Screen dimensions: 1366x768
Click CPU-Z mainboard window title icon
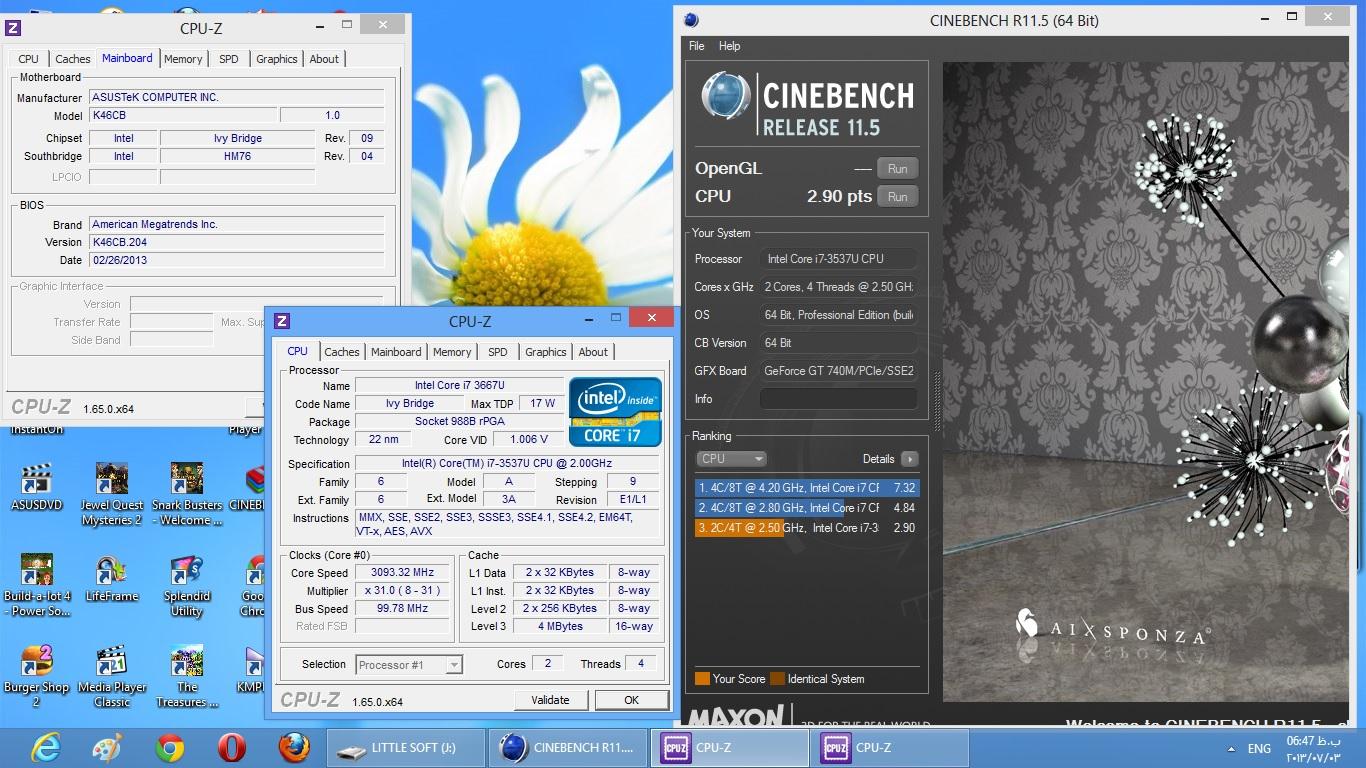coord(14,28)
